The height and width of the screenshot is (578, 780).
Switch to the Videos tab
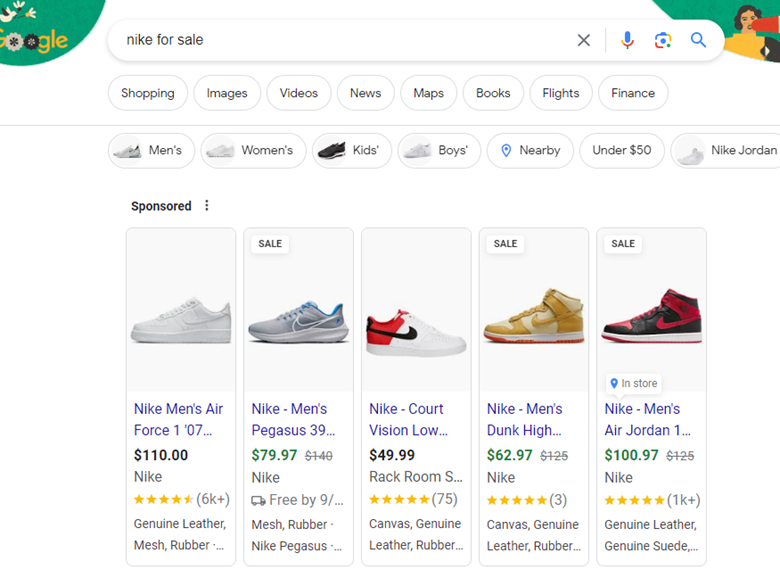coord(298,93)
